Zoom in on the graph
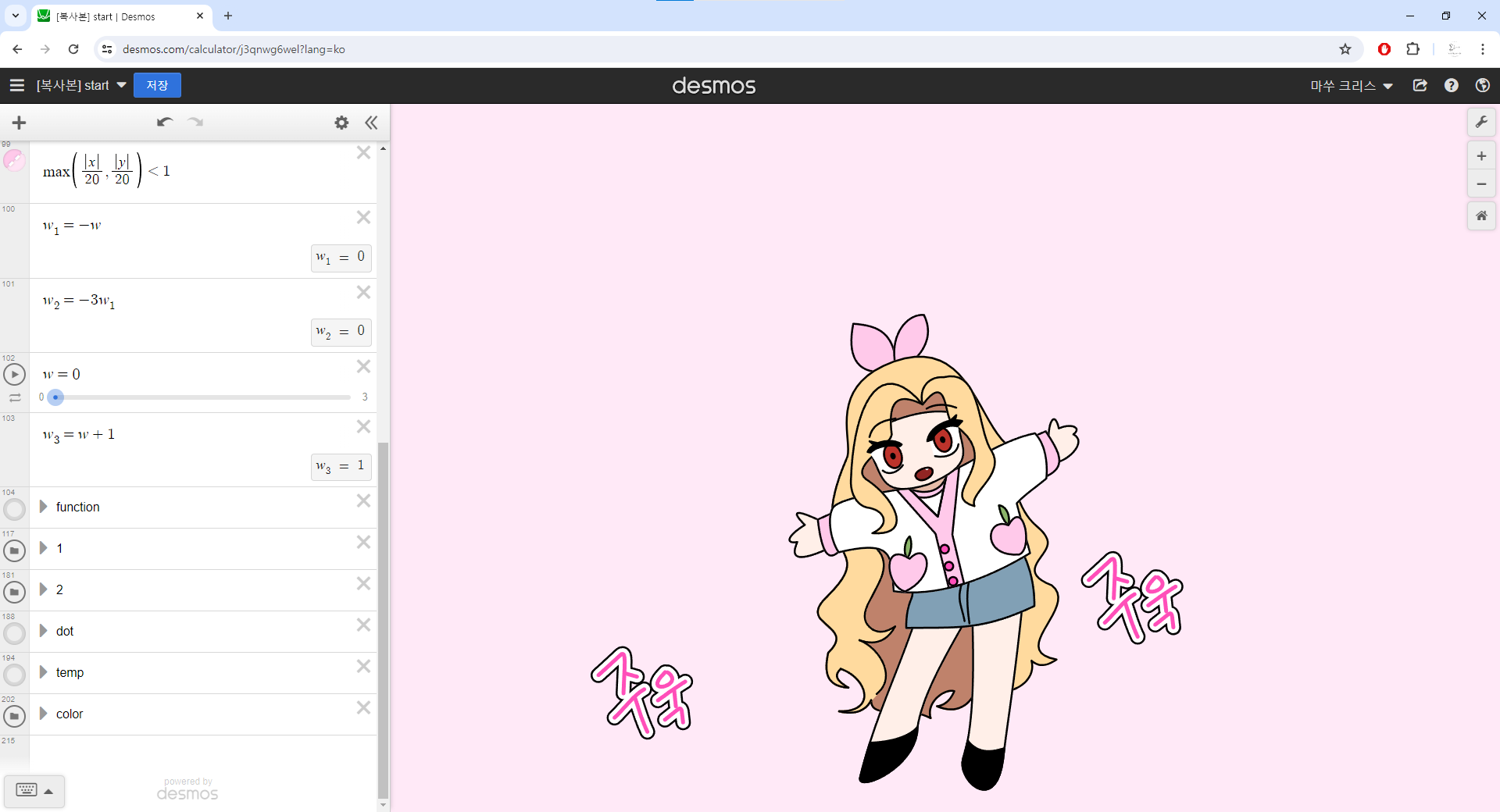The height and width of the screenshot is (812, 1500). pos(1481,156)
